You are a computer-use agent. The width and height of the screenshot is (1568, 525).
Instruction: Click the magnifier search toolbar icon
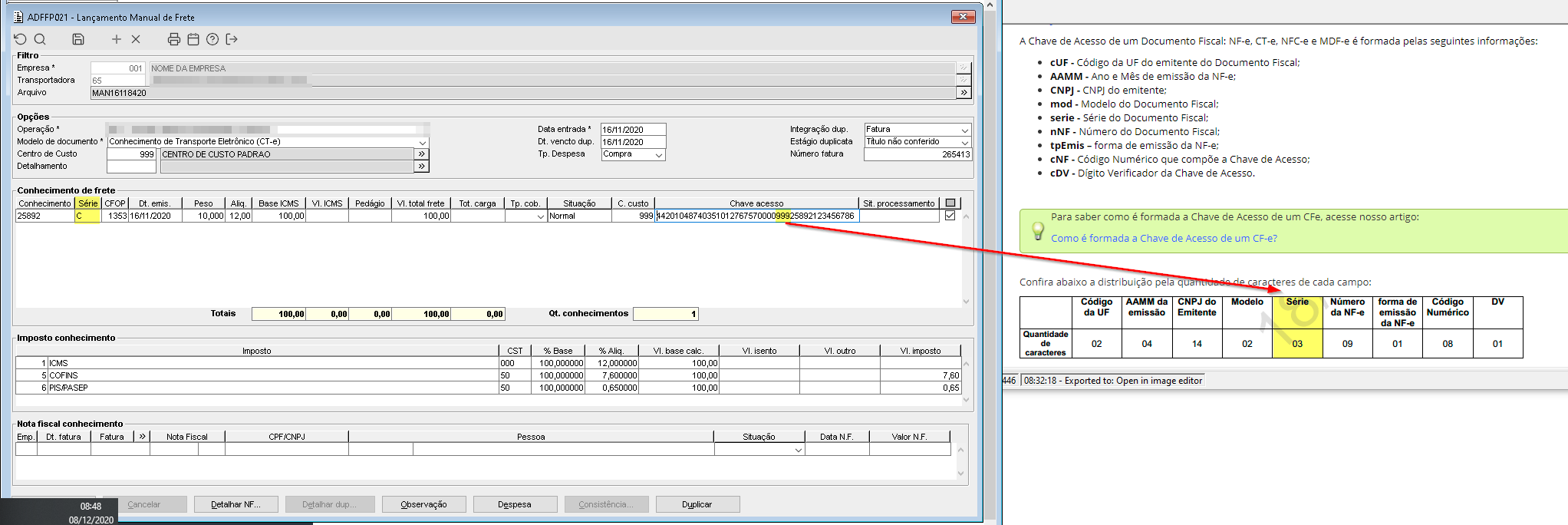tap(40, 39)
